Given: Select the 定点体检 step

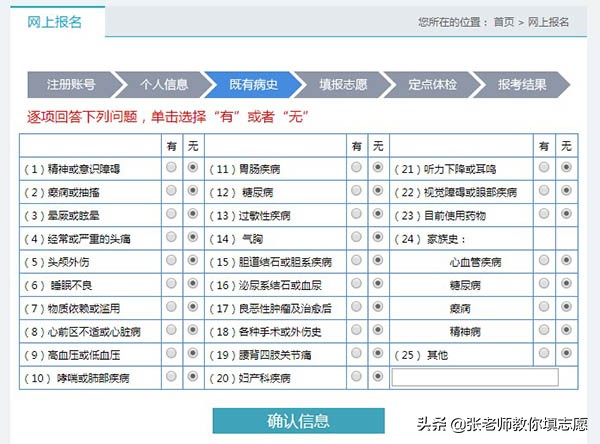Looking at the screenshot, I should pos(432,85).
